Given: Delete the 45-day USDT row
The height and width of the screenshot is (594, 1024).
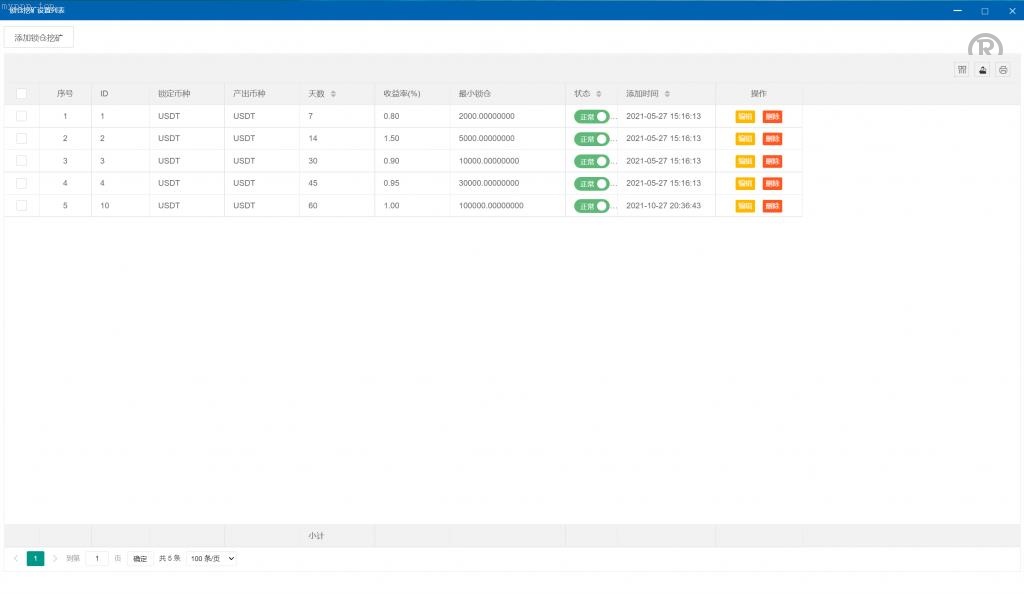Looking at the screenshot, I should tap(772, 184).
